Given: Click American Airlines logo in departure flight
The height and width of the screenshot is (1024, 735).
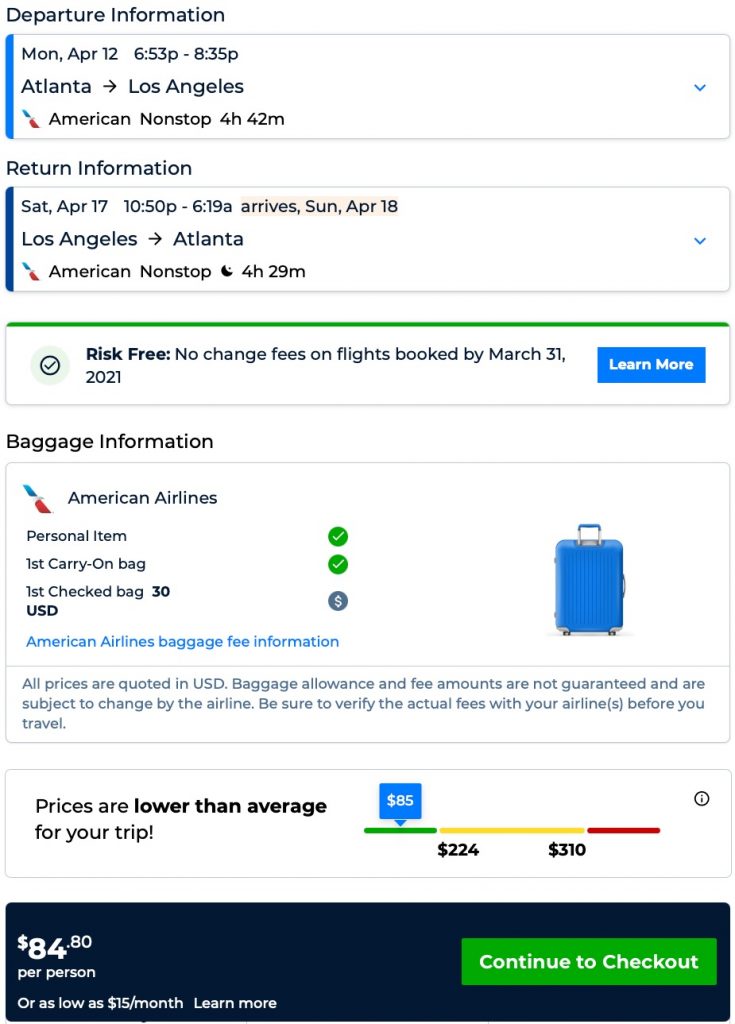Looking at the screenshot, I should click(x=31, y=119).
